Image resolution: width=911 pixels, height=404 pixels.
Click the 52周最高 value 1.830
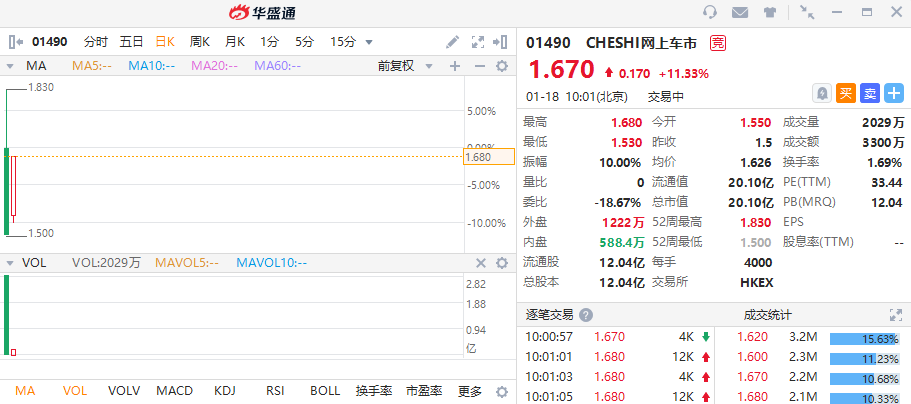click(x=755, y=222)
